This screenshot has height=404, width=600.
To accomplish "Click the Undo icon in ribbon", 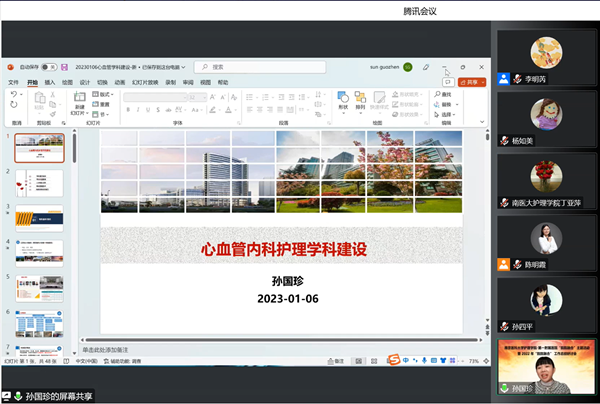I will tap(14, 95).
